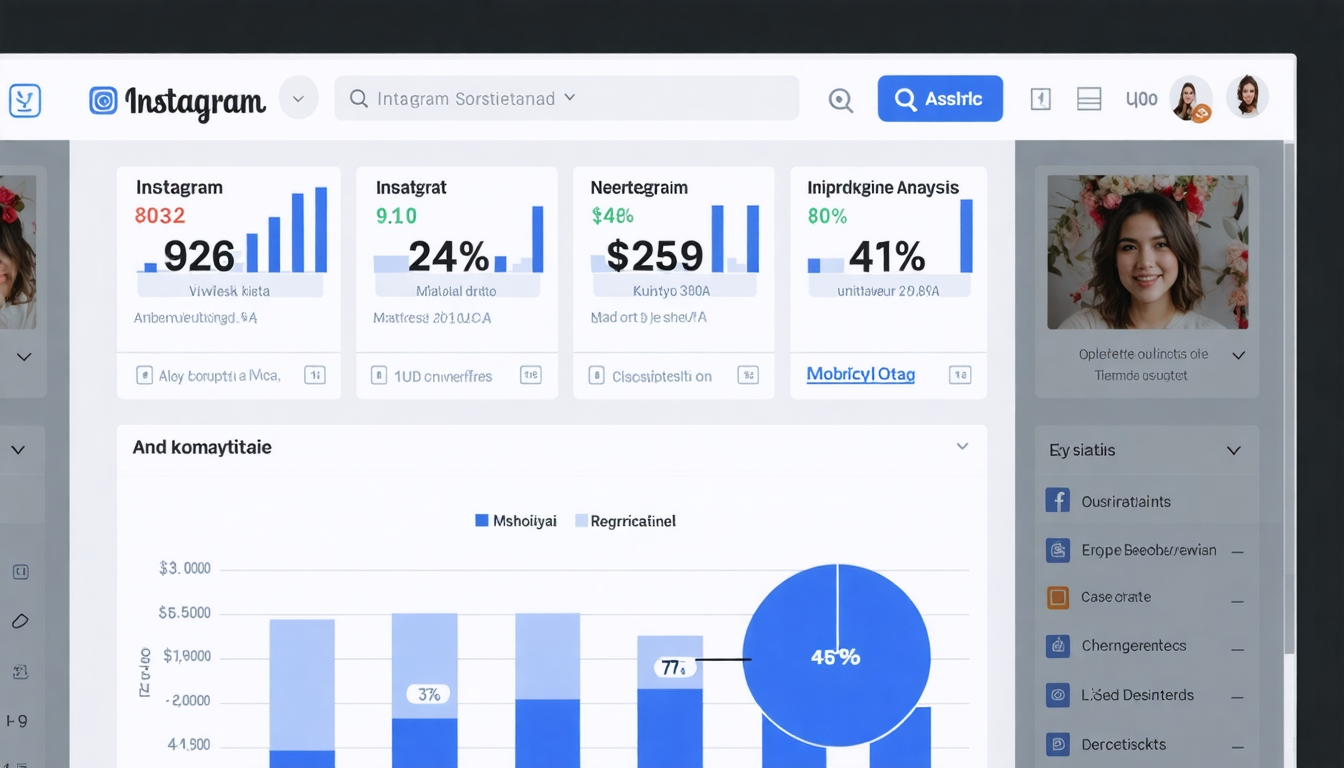The height and width of the screenshot is (768, 1344).
Task: Expand the Oplefette oulinctis ole chevron
Action: [x=1238, y=355]
